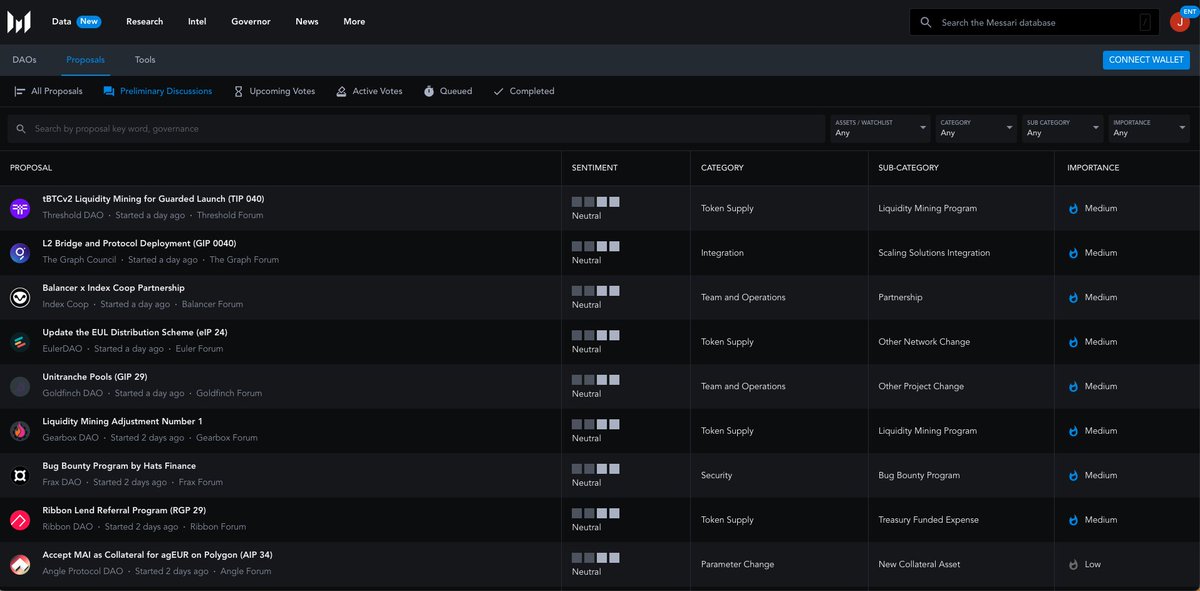1200x591 pixels.
Task: Click the Goldfinch DAO logo icon
Action: click(20, 386)
